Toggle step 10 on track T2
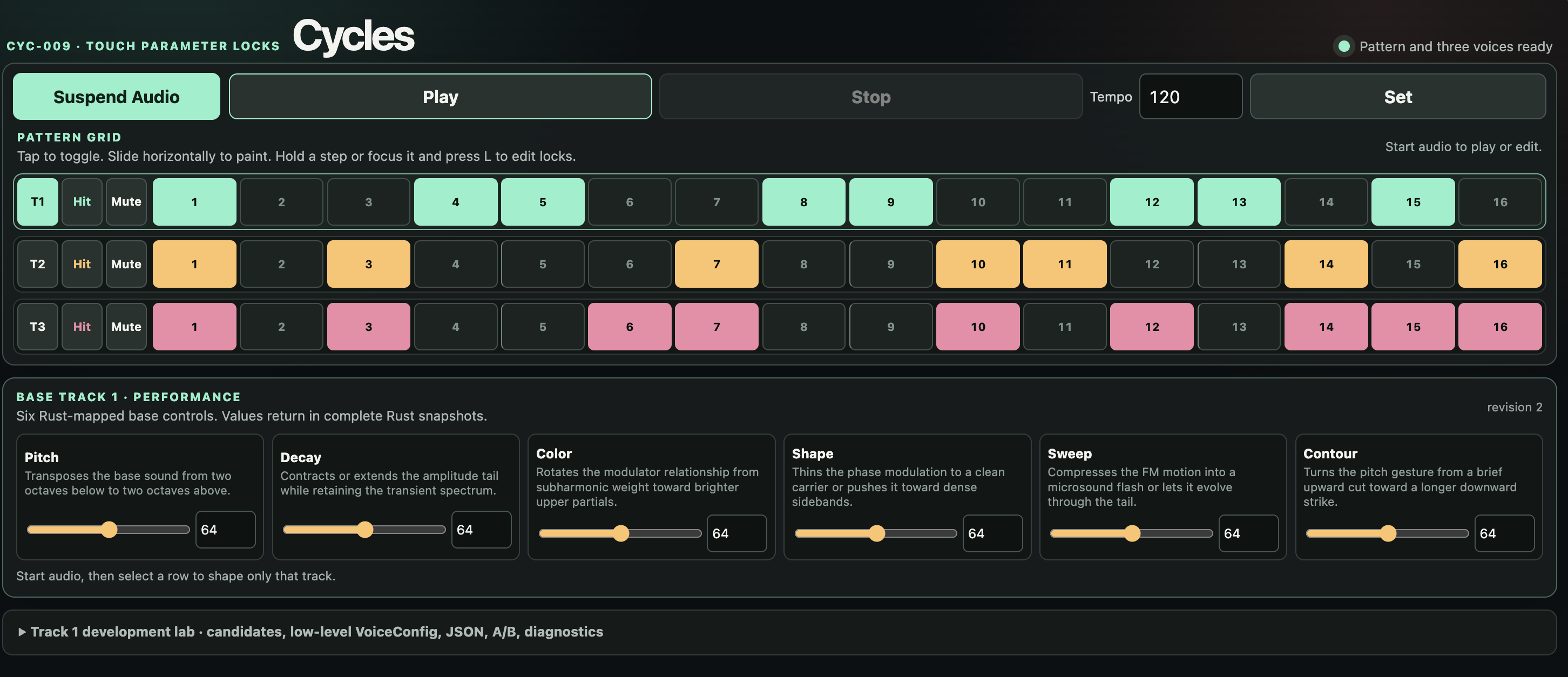This screenshot has width=1568, height=677. [977, 263]
